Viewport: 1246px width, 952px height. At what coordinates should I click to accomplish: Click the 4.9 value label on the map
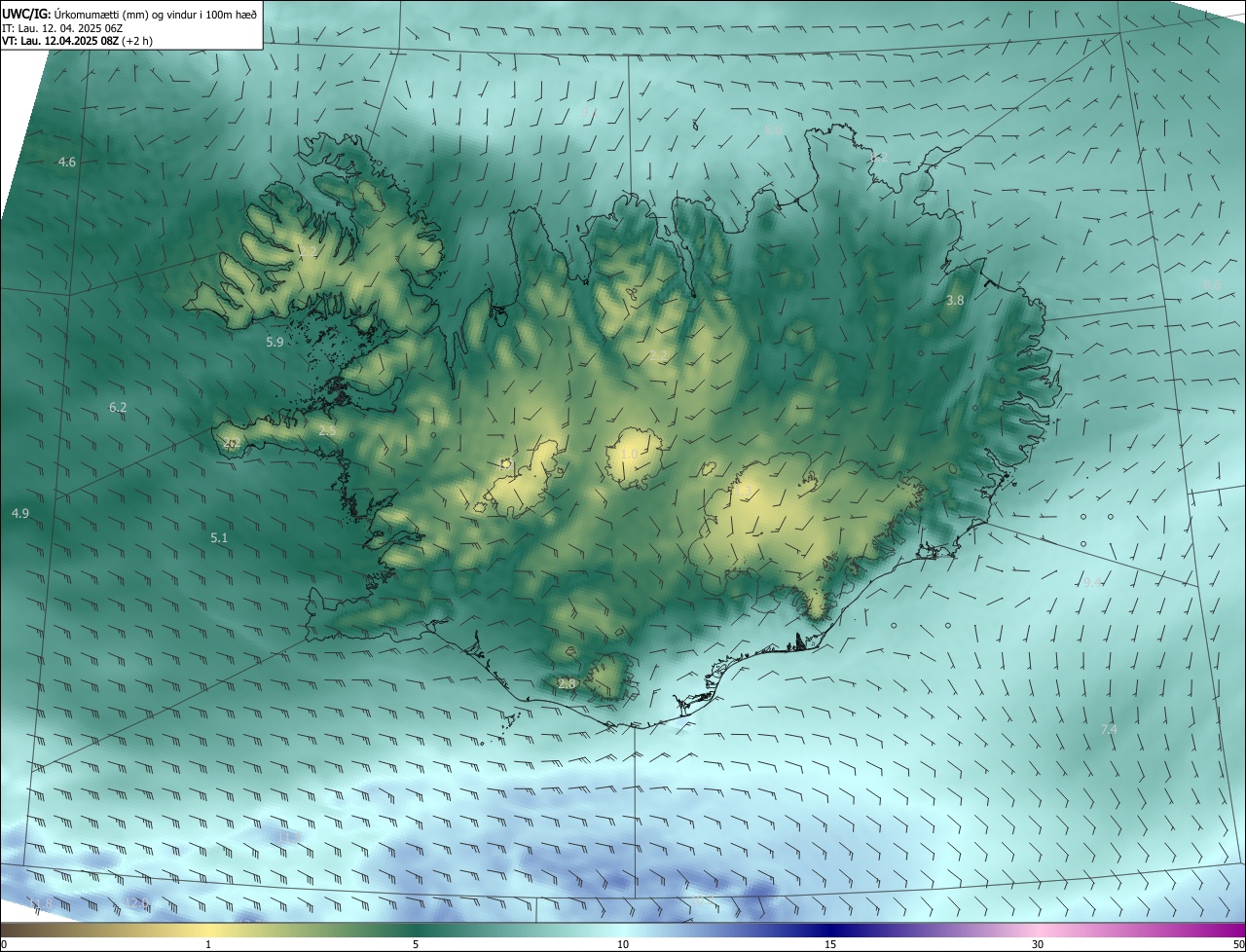click(x=20, y=513)
